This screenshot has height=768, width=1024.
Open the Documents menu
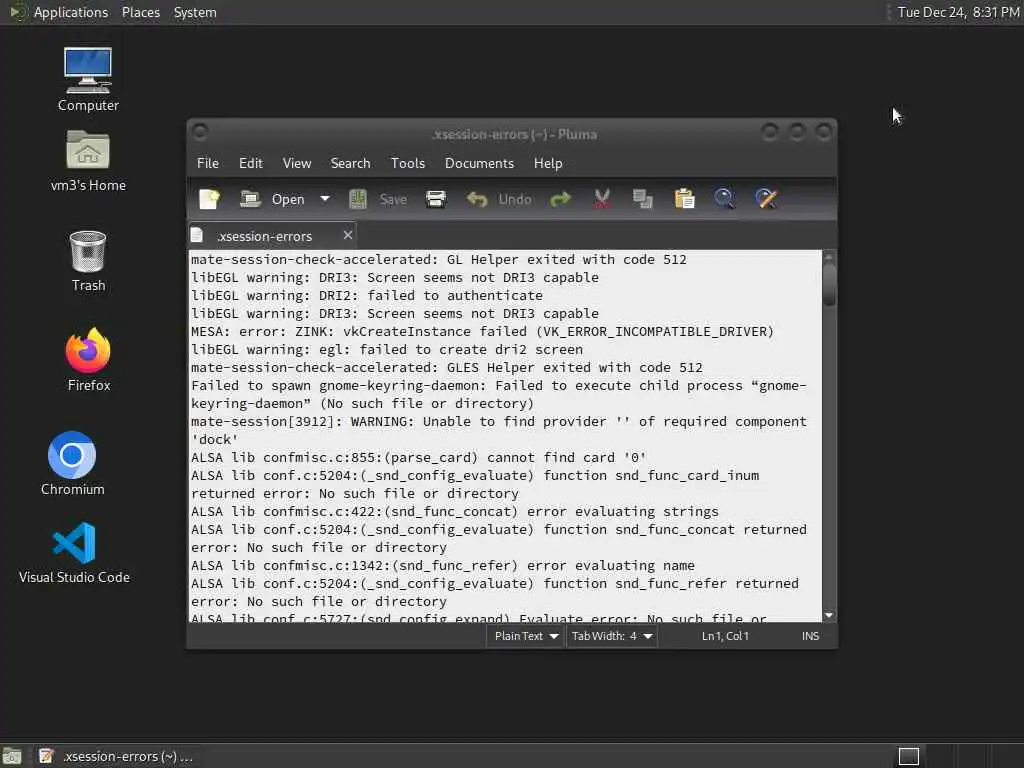point(479,163)
